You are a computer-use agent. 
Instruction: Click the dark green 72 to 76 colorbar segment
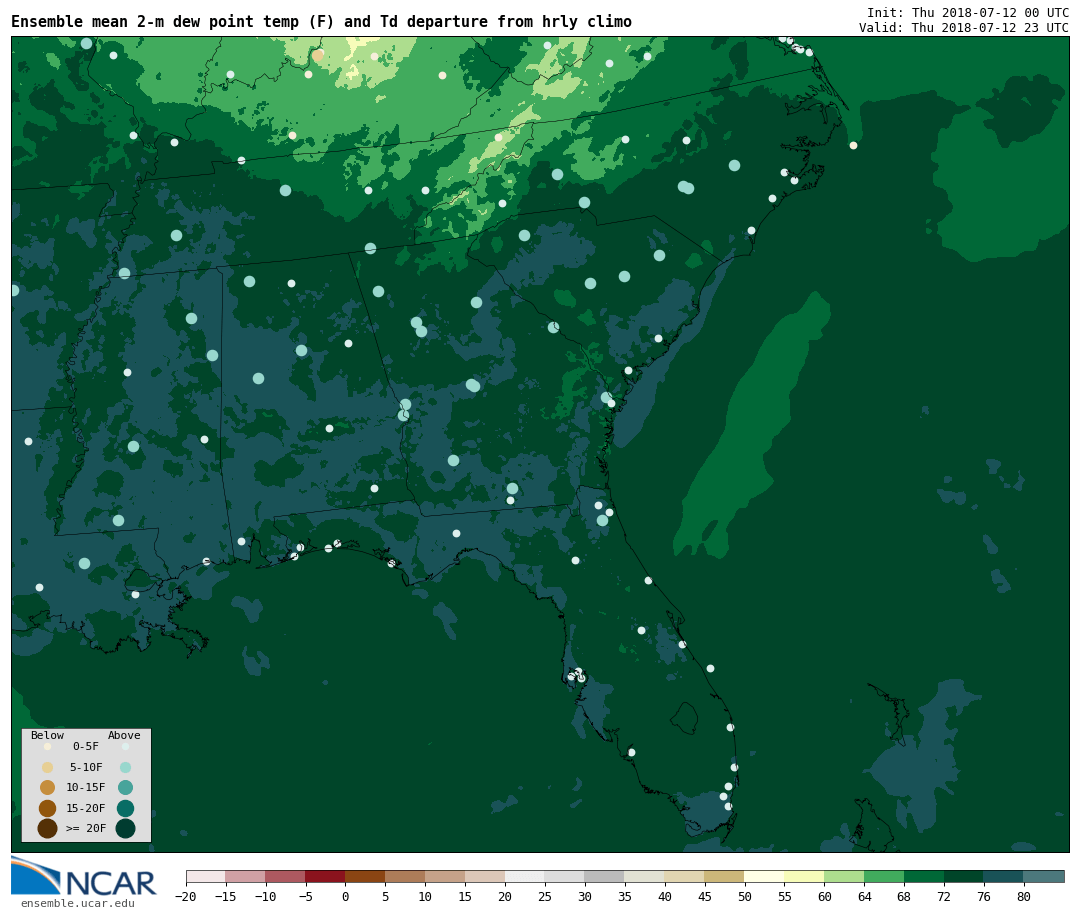(964, 876)
